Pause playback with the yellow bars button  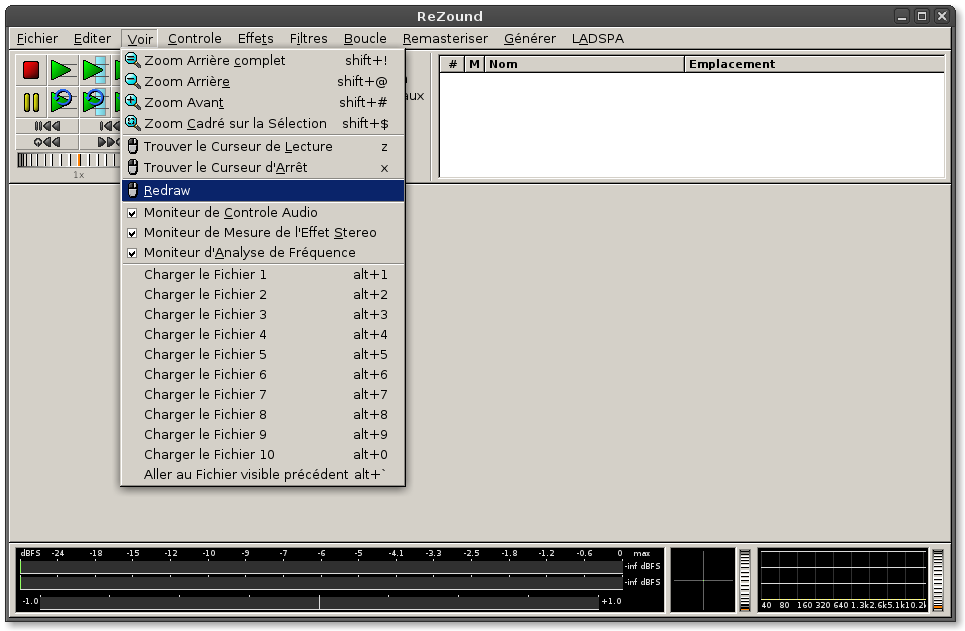tap(31, 102)
